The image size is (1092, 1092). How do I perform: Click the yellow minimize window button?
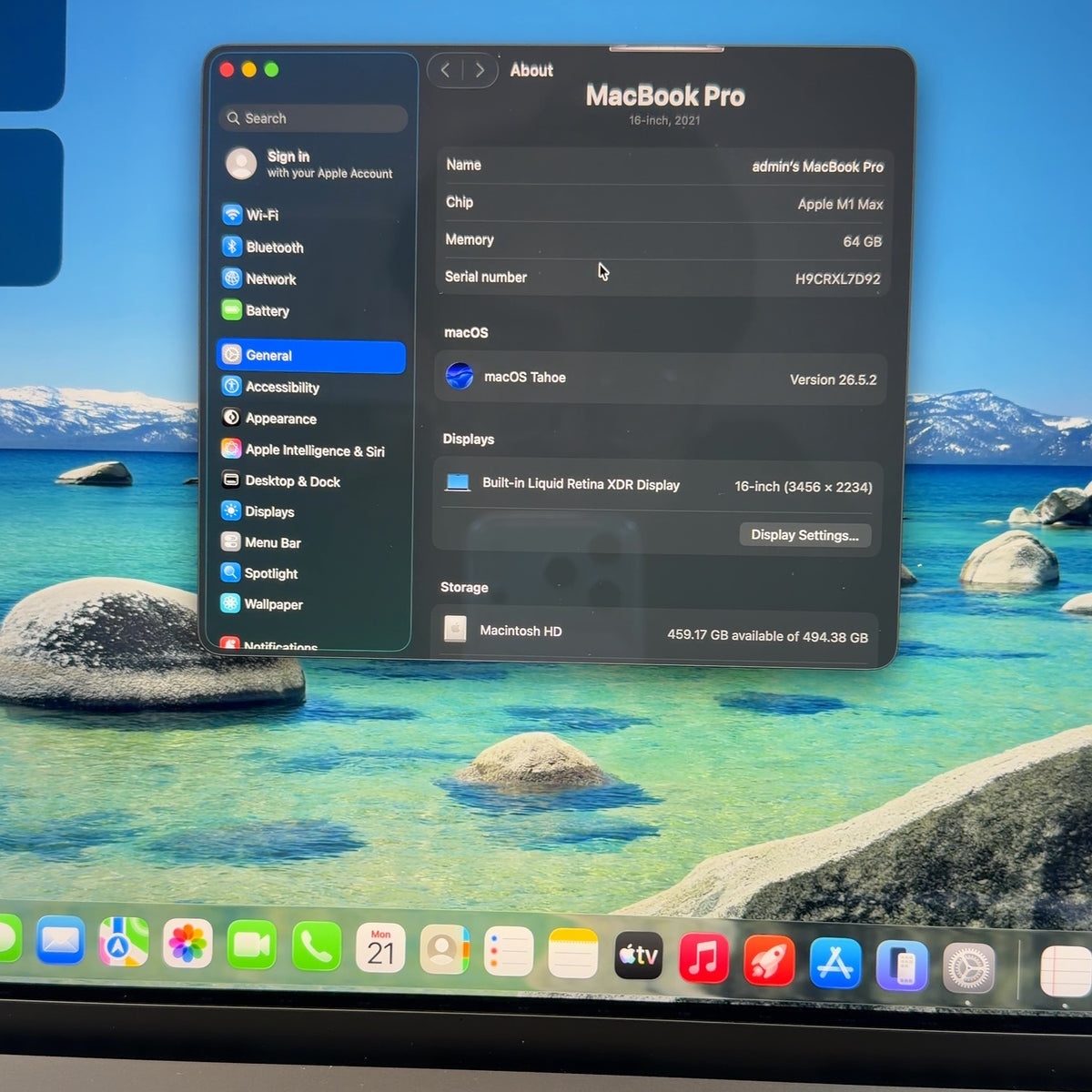[249, 70]
